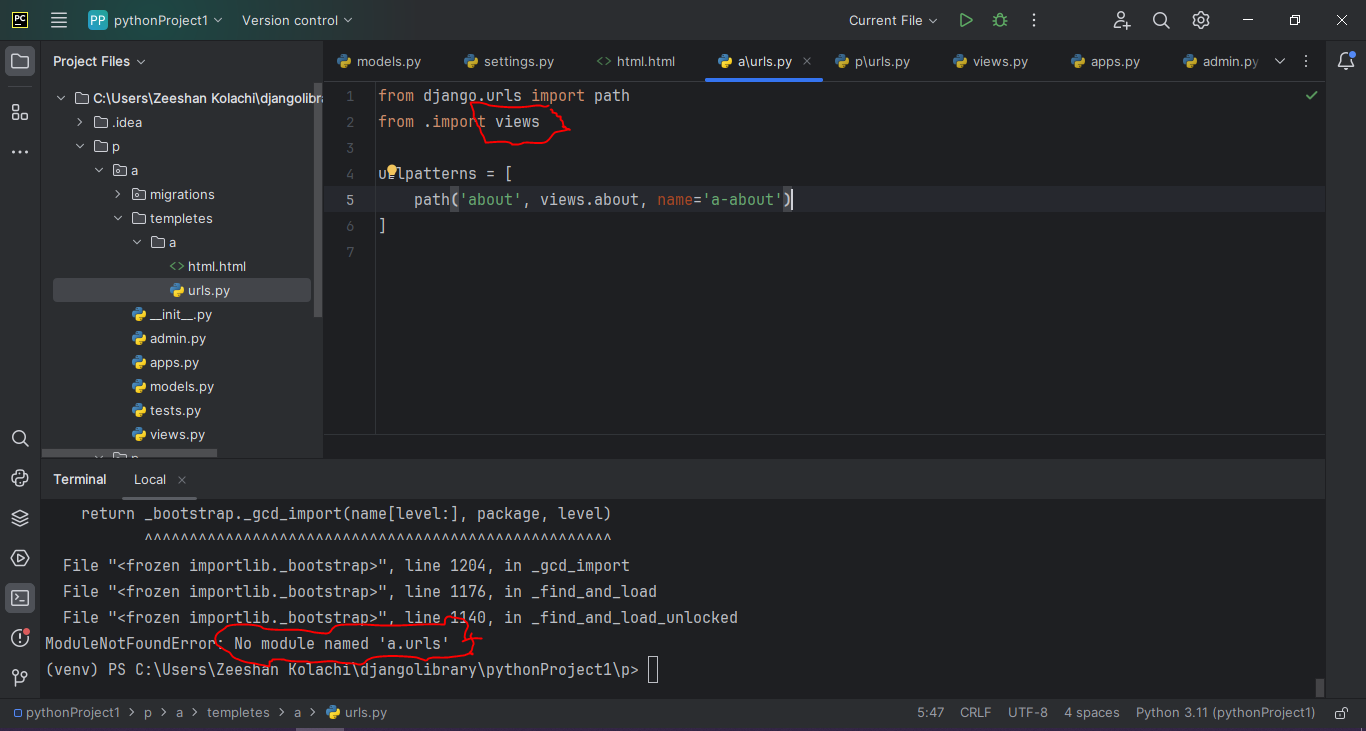Open IDE settings gear icon

[1201, 20]
